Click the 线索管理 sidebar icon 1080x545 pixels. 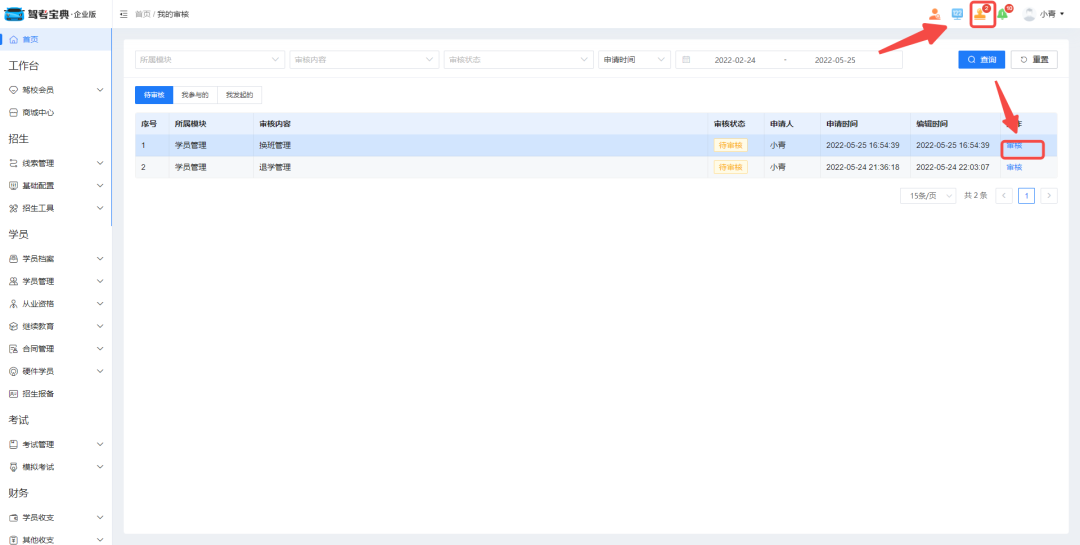click(13, 163)
